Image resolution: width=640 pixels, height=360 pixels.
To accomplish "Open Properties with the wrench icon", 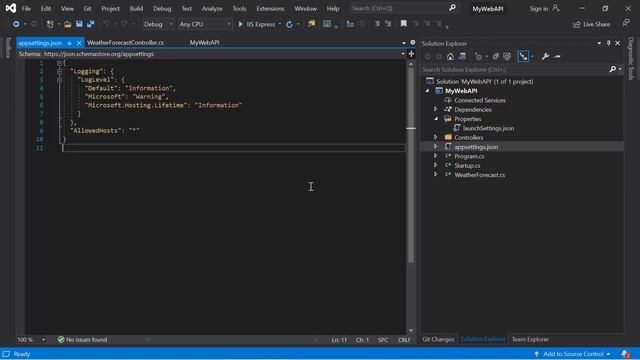I will (x=545, y=56).
